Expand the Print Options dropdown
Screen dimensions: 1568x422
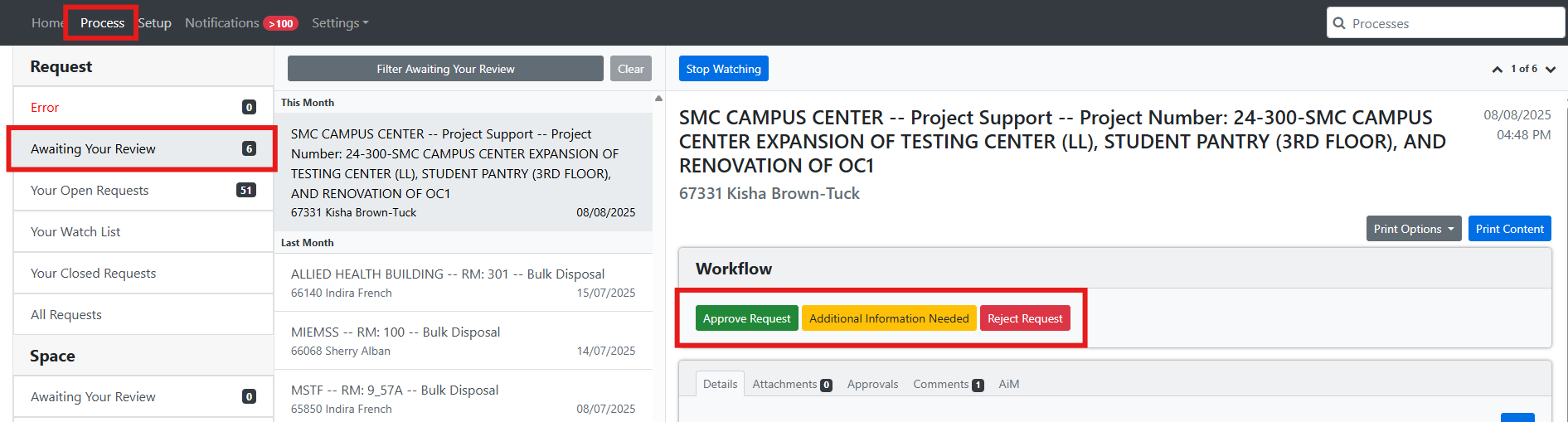point(1413,229)
